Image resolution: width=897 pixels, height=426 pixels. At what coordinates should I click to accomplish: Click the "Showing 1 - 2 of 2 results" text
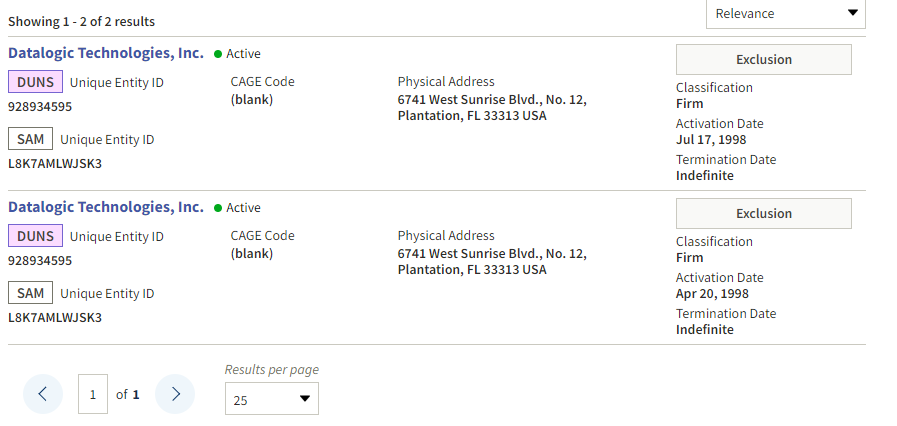point(81,21)
